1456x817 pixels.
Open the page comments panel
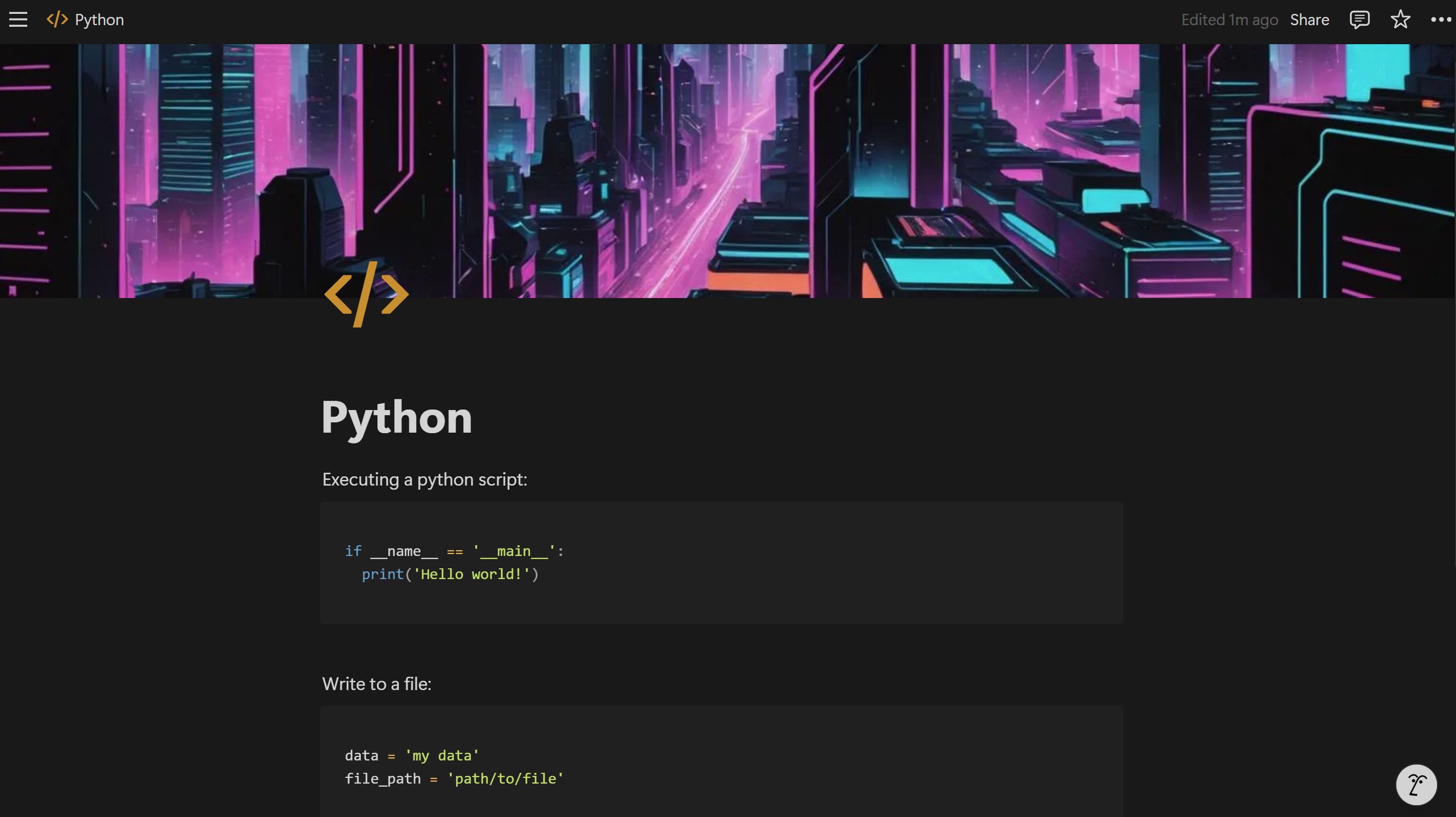pos(1359,20)
